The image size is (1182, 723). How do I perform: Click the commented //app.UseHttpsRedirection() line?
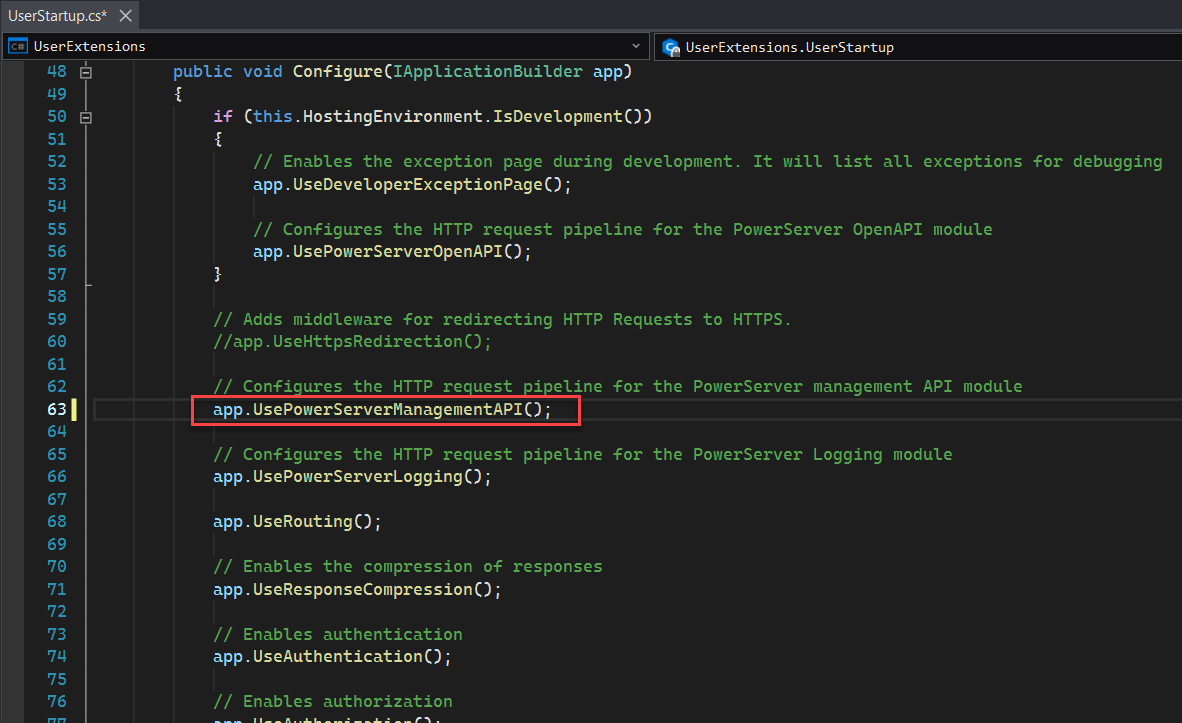(x=352, y=342)
